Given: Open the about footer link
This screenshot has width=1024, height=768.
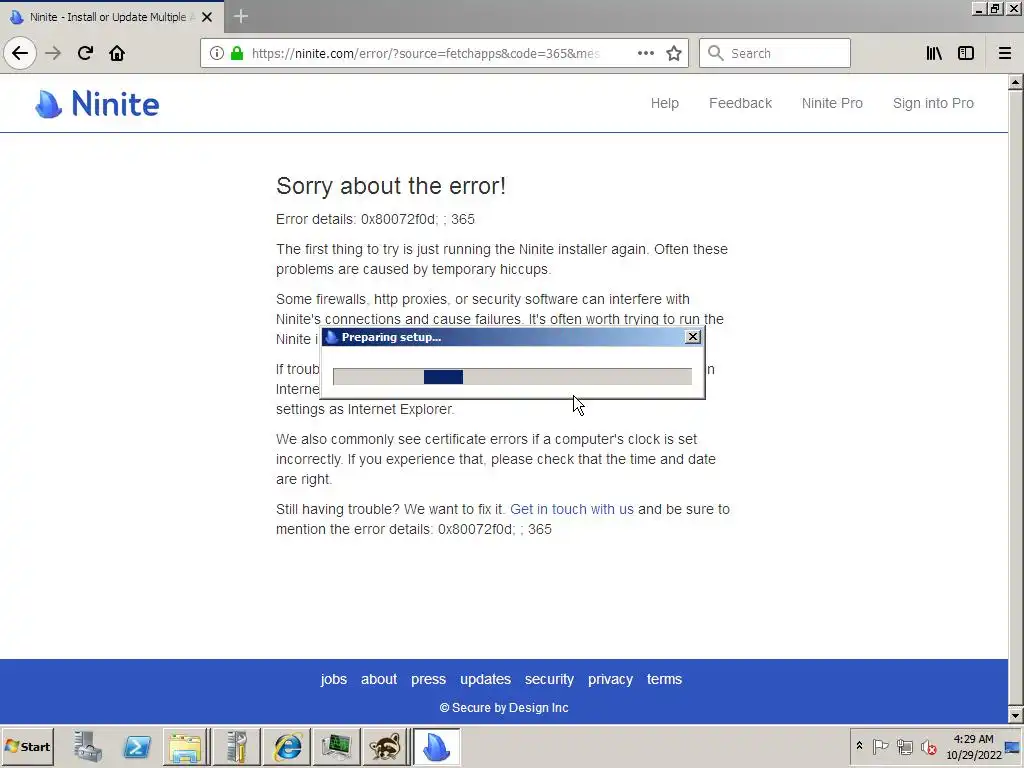Looking at the screenshot, I should pos(379,679).
